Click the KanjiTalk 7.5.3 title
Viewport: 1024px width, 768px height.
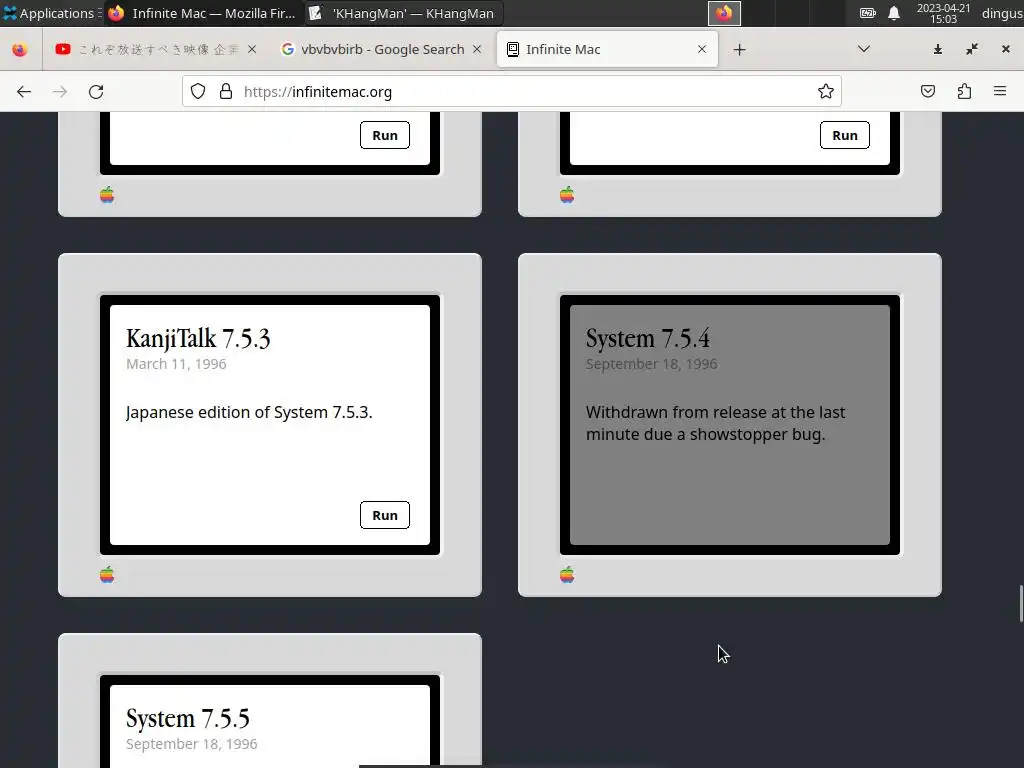tap(198, 338)
